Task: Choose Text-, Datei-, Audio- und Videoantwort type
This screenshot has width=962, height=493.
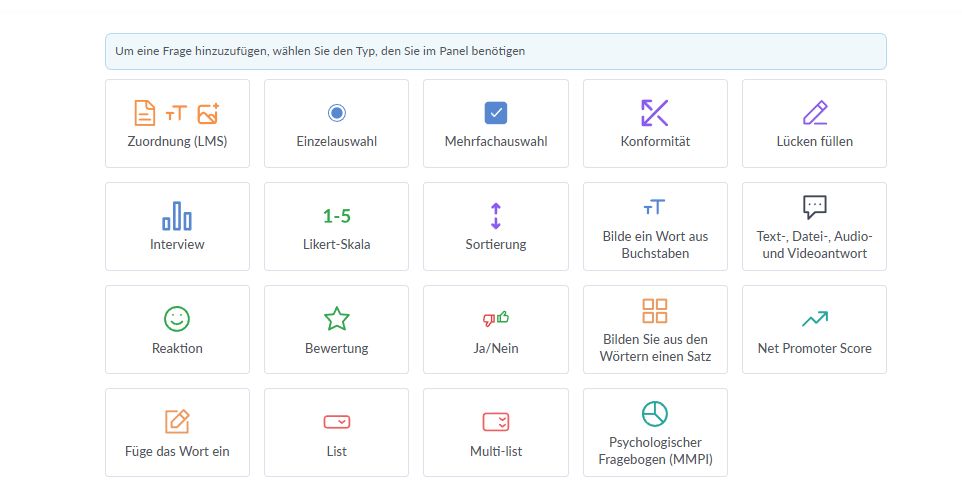Action: tap(815, 226)
